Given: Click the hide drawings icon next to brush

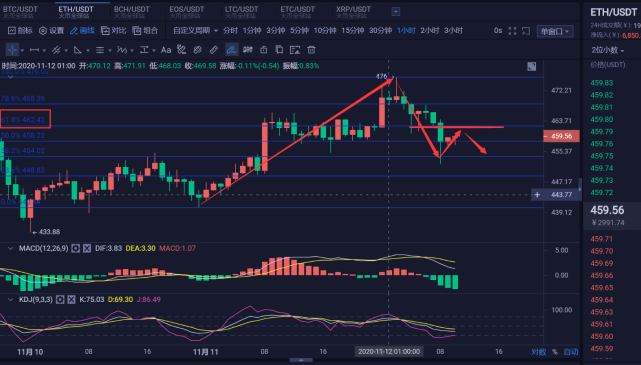Looking at the screenshot, I should (247, 50).
